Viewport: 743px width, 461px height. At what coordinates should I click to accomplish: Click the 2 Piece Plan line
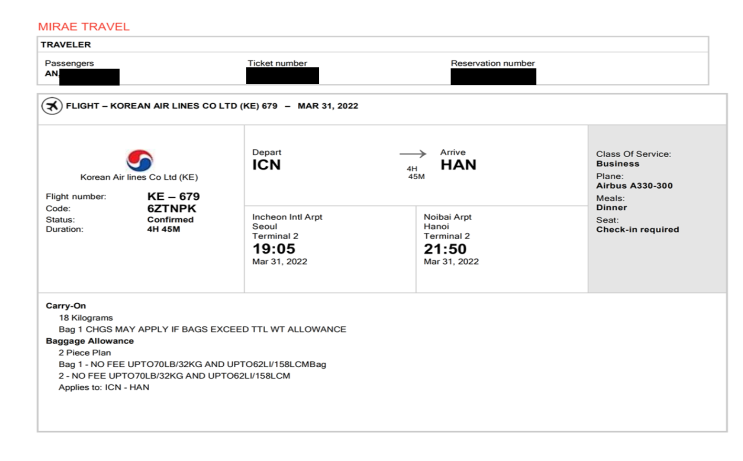click(85, 353)
